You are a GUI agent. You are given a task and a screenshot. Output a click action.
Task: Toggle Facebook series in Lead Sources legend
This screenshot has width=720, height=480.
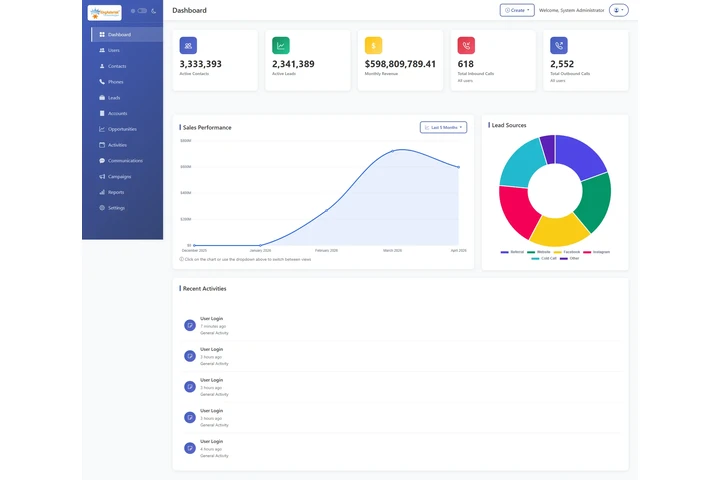point(567,252)
